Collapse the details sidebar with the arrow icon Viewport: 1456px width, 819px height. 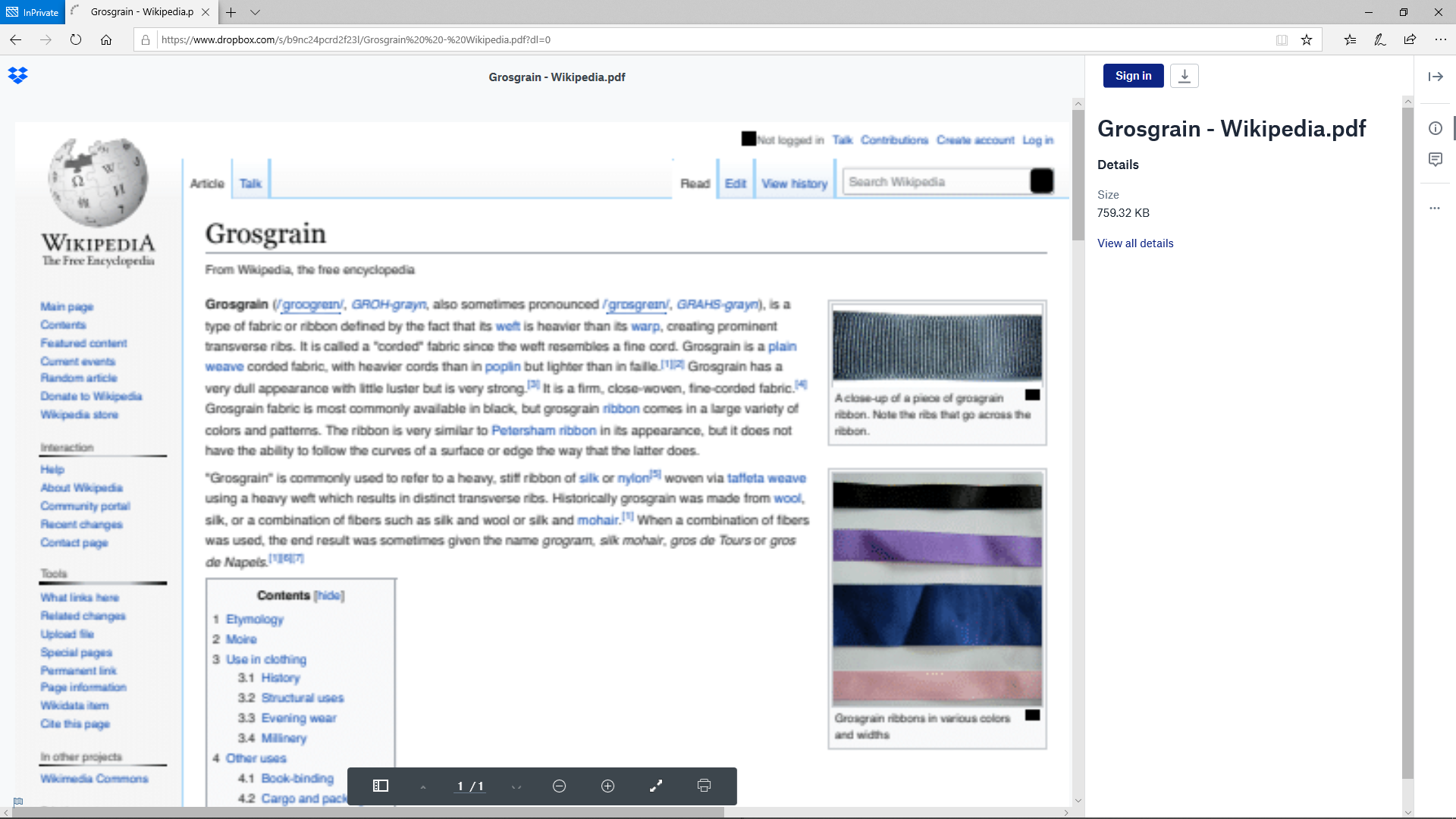(1435, 77)
